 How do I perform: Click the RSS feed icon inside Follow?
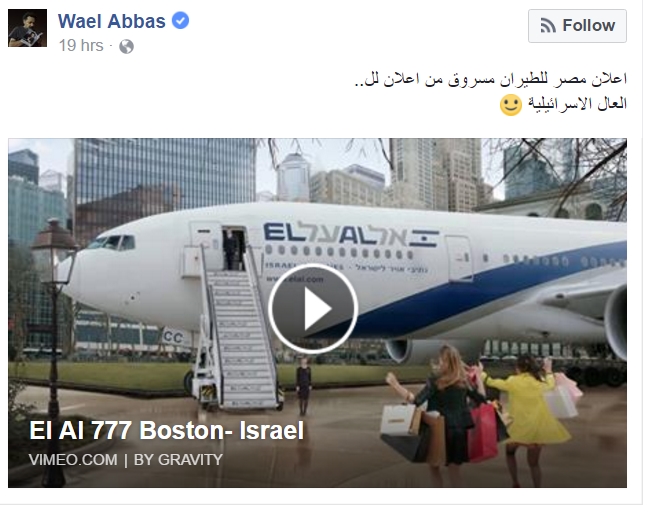(x=548, y=26)
